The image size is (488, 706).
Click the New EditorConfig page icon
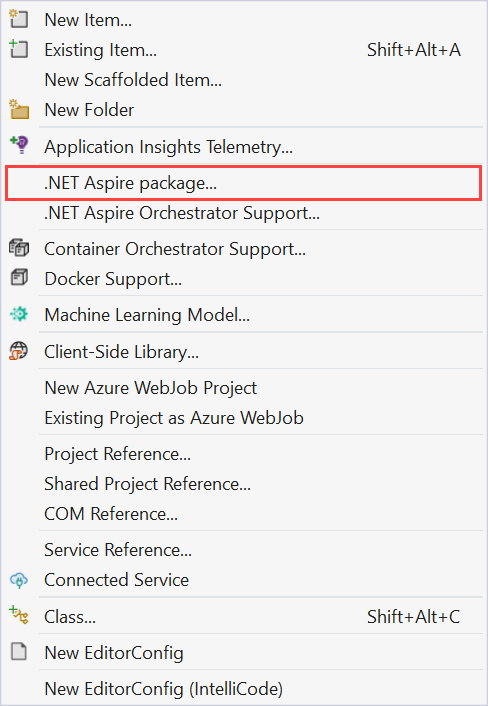pos(19,652)
